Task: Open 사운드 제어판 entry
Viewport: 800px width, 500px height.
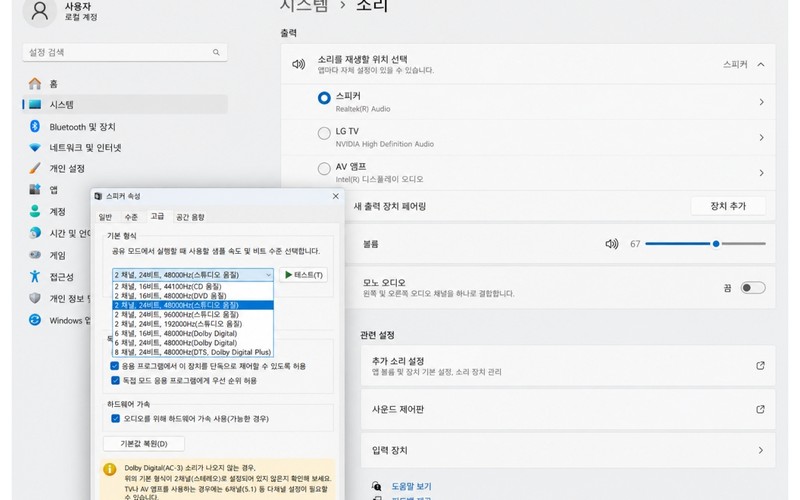Action: [568, 409]
